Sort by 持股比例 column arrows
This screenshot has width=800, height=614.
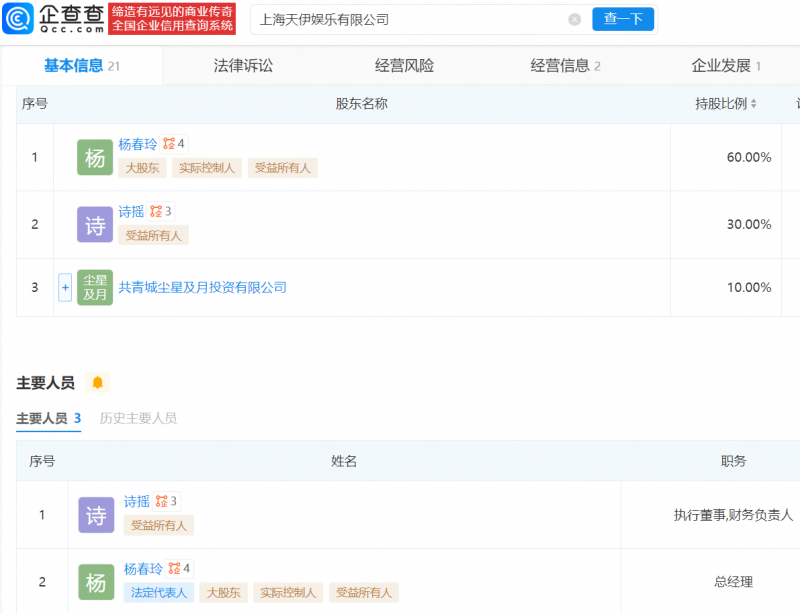click(753, 104)
